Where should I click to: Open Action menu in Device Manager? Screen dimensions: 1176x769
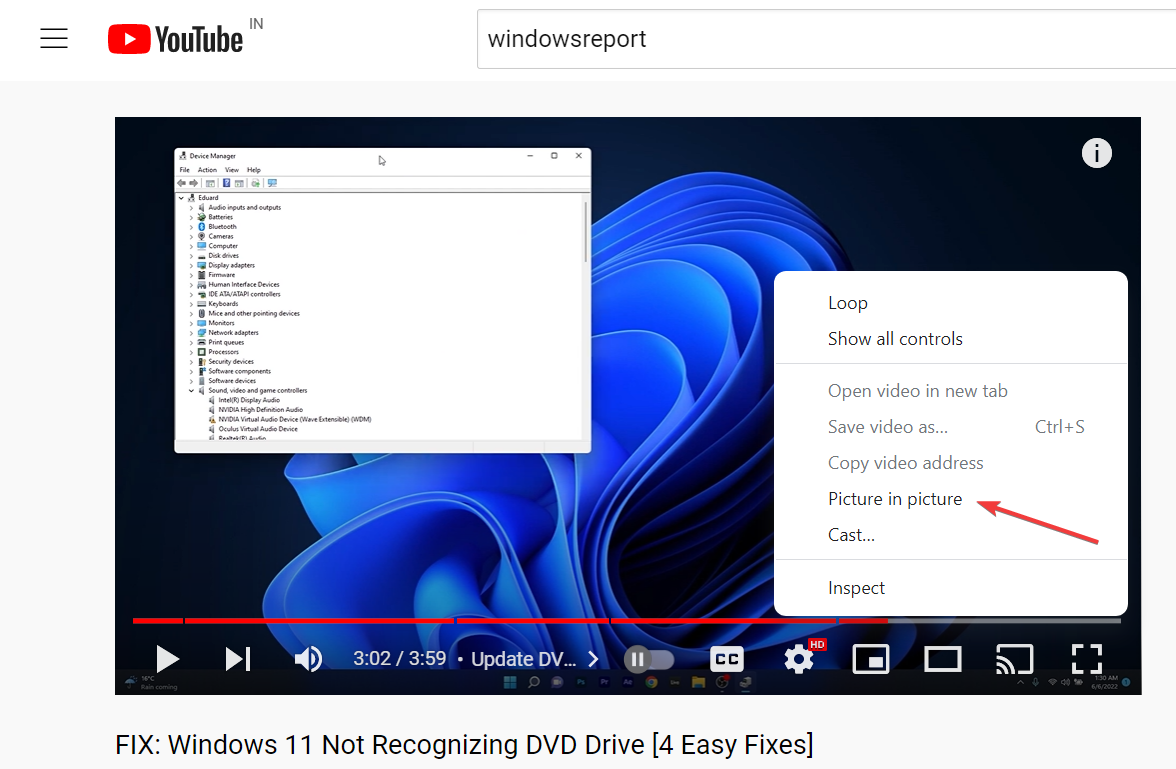(x=207, y=170)
